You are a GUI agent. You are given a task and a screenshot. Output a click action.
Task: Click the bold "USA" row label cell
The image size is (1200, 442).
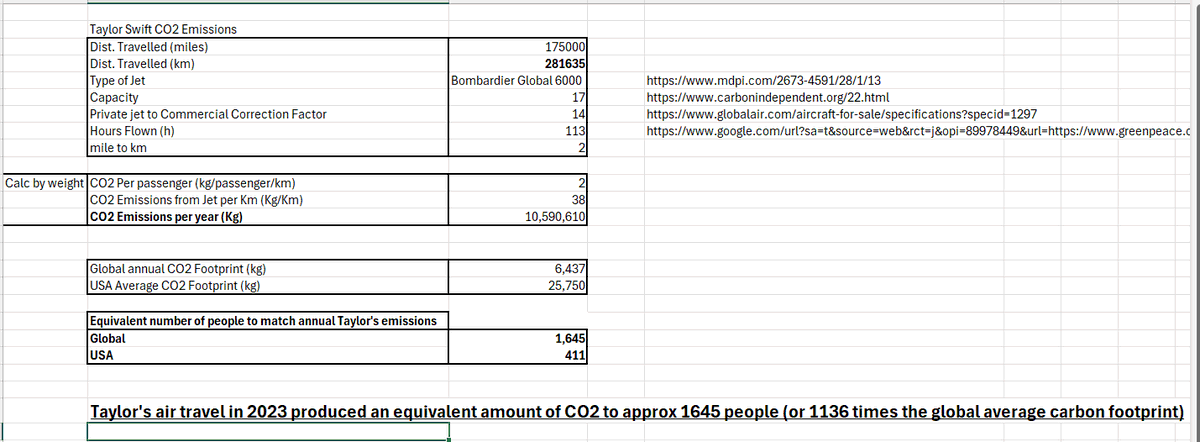pos(268,354)
